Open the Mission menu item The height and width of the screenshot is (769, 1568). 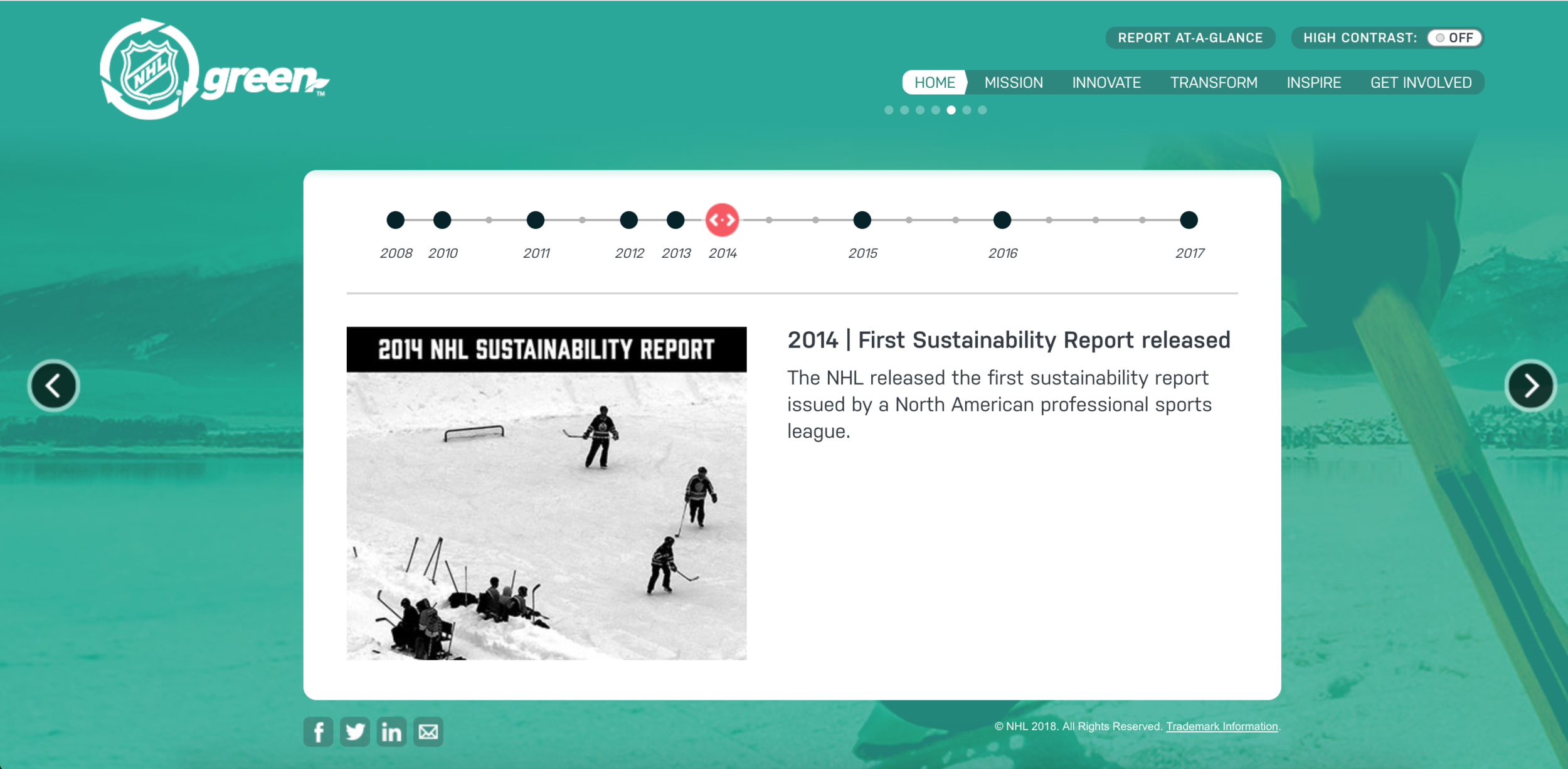[x=1014, y=82]
